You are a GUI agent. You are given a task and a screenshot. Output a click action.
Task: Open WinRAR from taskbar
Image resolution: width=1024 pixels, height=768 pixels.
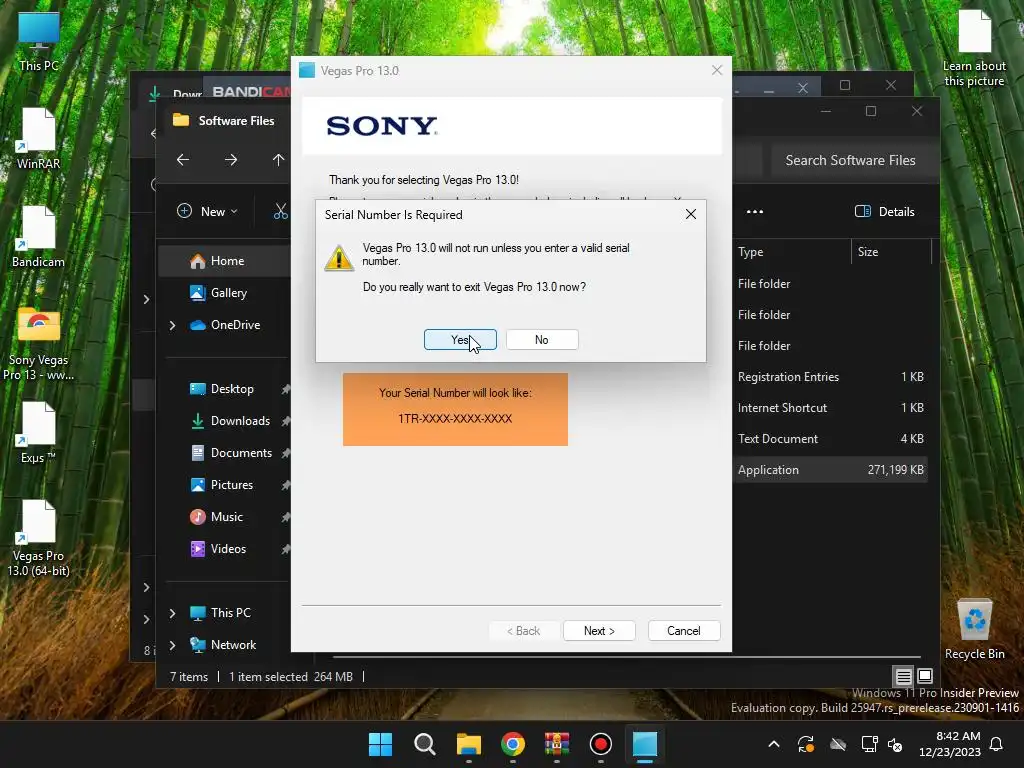coord(556,744)
